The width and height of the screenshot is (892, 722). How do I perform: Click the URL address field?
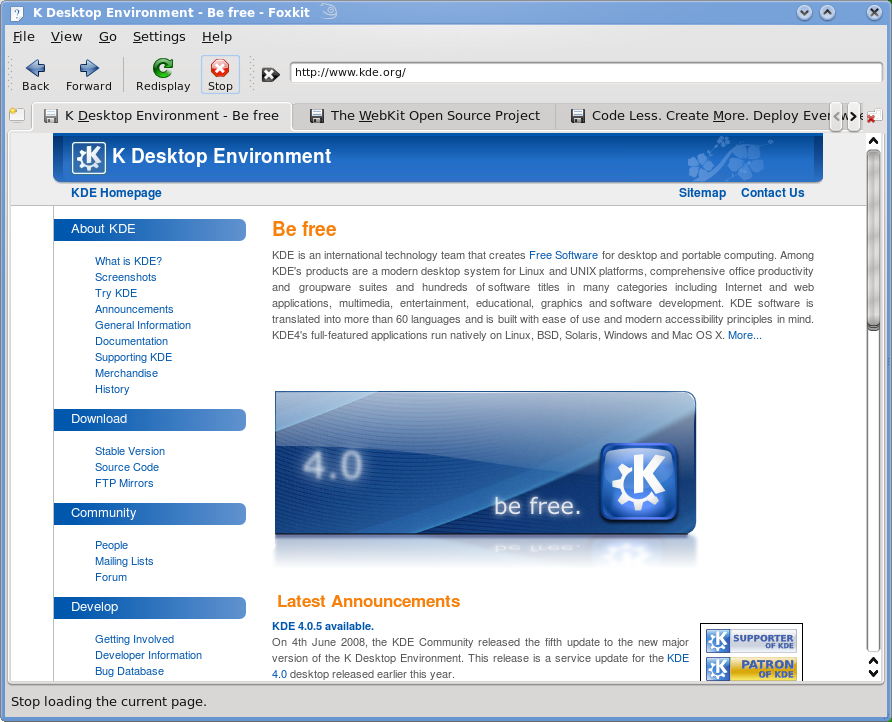[586, 73]
